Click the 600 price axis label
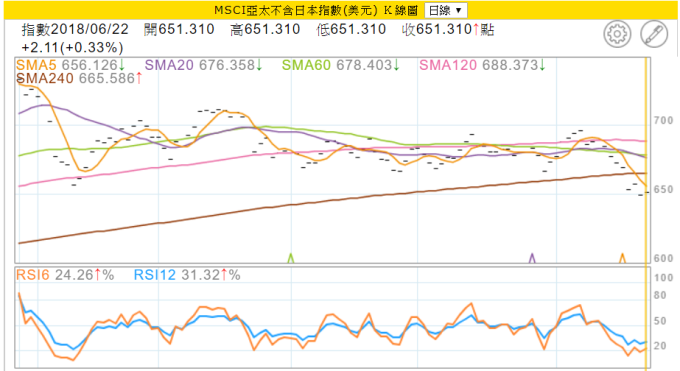The width and height of the screenshot is (680, 371). [x=664, y=258]
